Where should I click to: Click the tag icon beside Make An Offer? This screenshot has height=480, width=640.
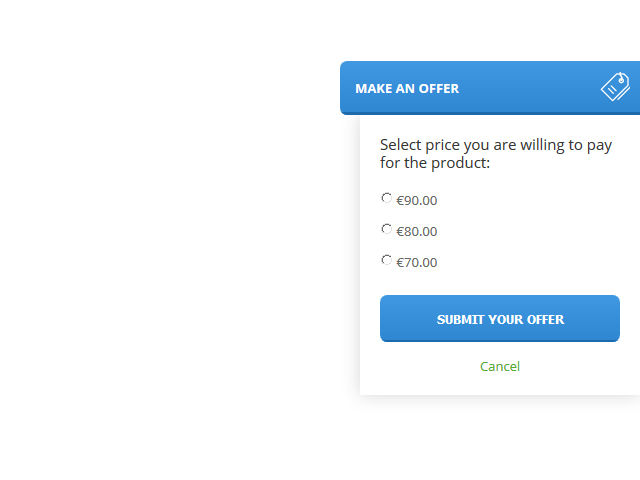pyautogui.click(x=615, y=86)
